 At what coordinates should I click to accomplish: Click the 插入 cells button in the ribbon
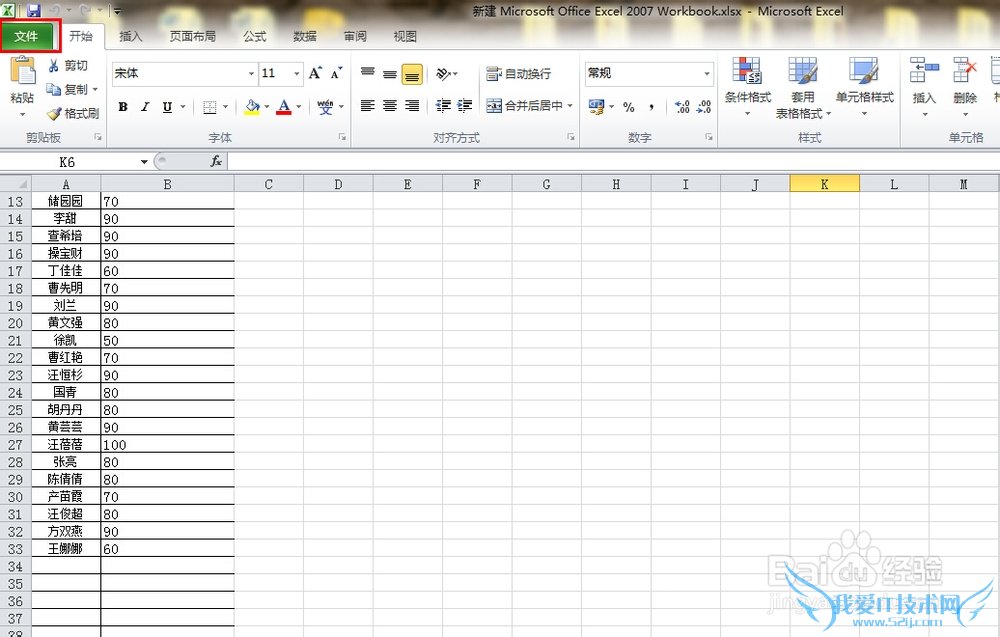click(924, 87)
